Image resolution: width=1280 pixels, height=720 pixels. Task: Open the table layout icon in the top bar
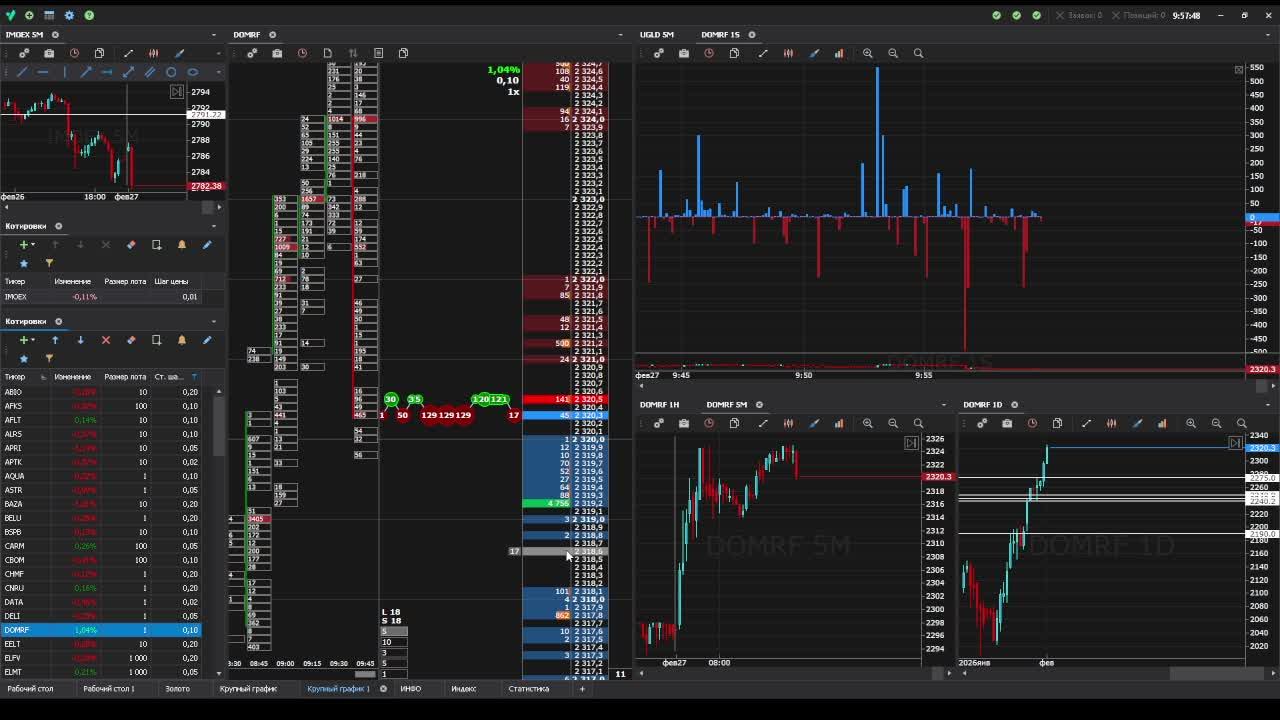pos(49,15)
